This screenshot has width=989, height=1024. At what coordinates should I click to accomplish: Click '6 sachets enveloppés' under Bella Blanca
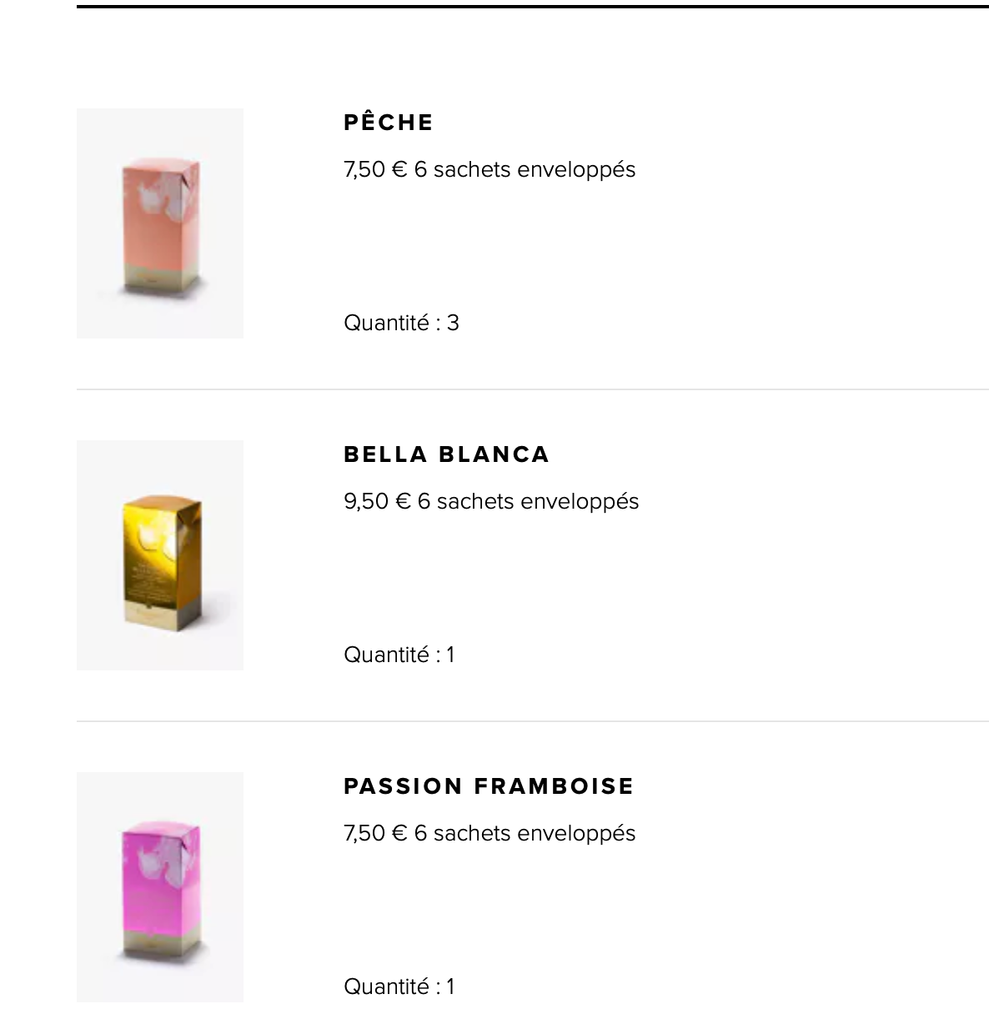(528, 502)
